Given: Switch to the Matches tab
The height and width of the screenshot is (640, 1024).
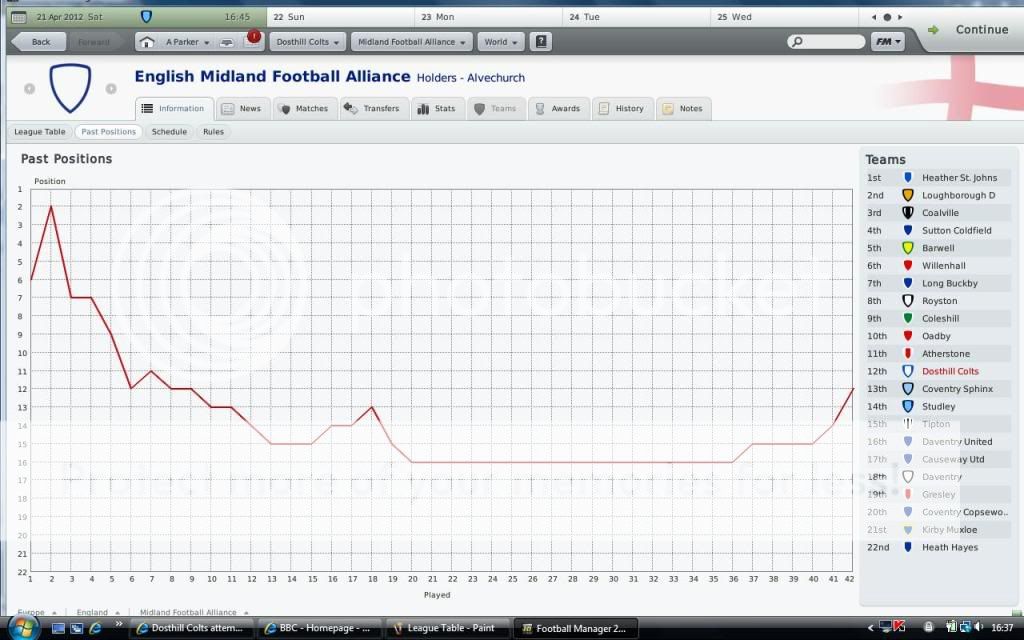Looking at the screenshot, I should tap(302, 108).
